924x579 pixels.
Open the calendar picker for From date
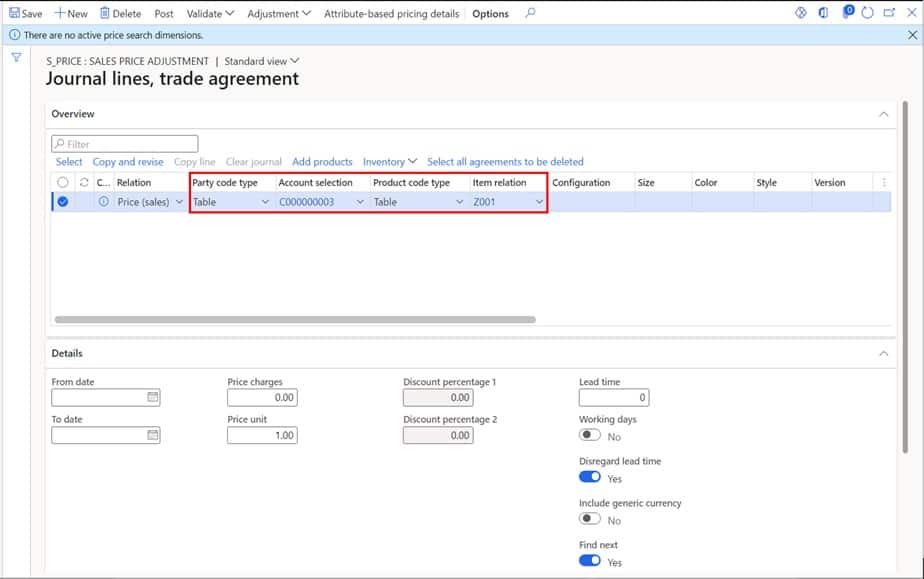(151, 396)
